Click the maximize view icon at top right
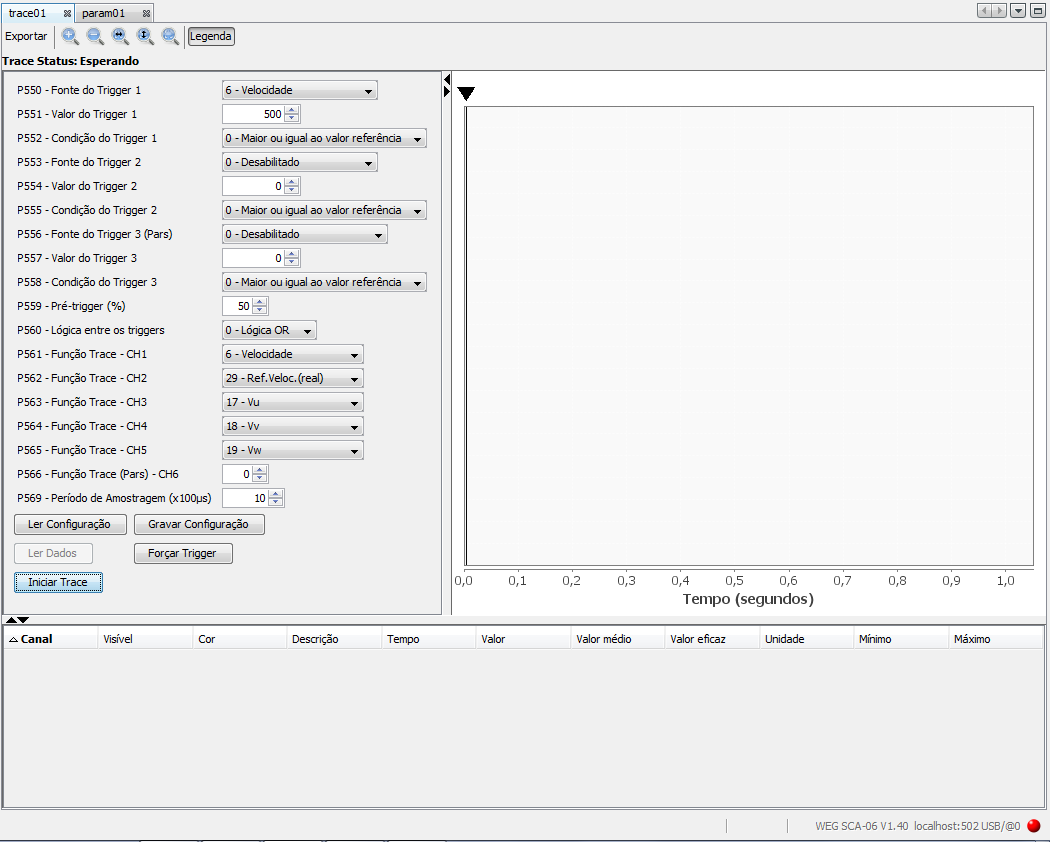 (1037, 9)
